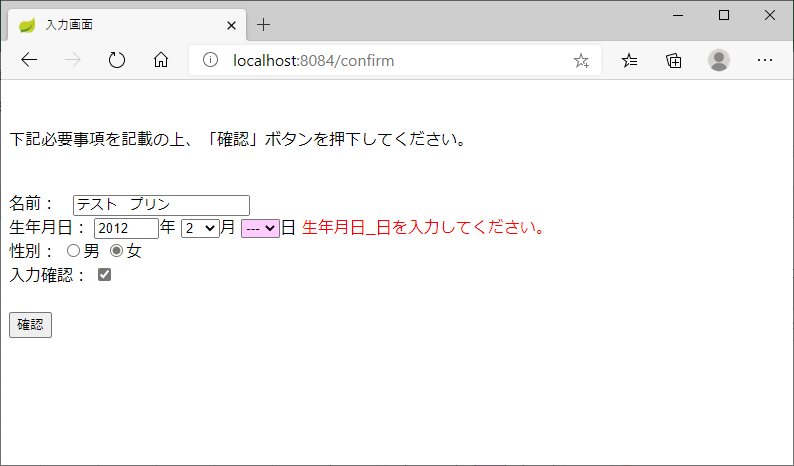Click the address bar URL localhost:8084/confirm
The height and width of the screenshot is (466, 794).
[x=313, y=61]
